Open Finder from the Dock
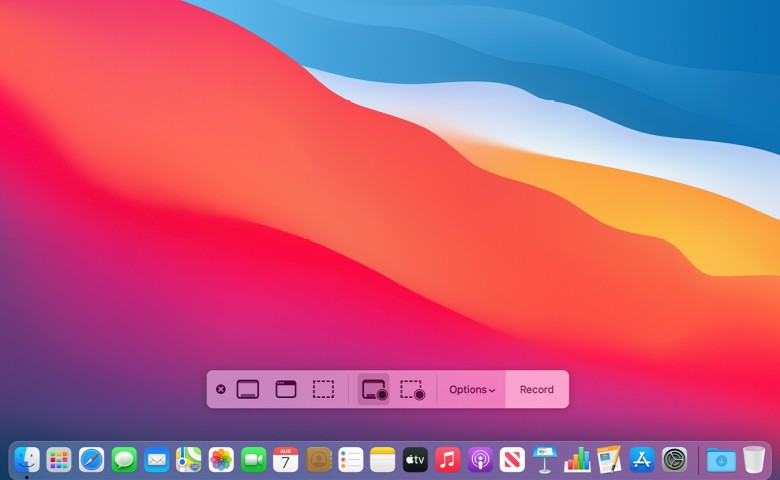The width and height of the screenshot is (780, 480). (x=27, y=459)
